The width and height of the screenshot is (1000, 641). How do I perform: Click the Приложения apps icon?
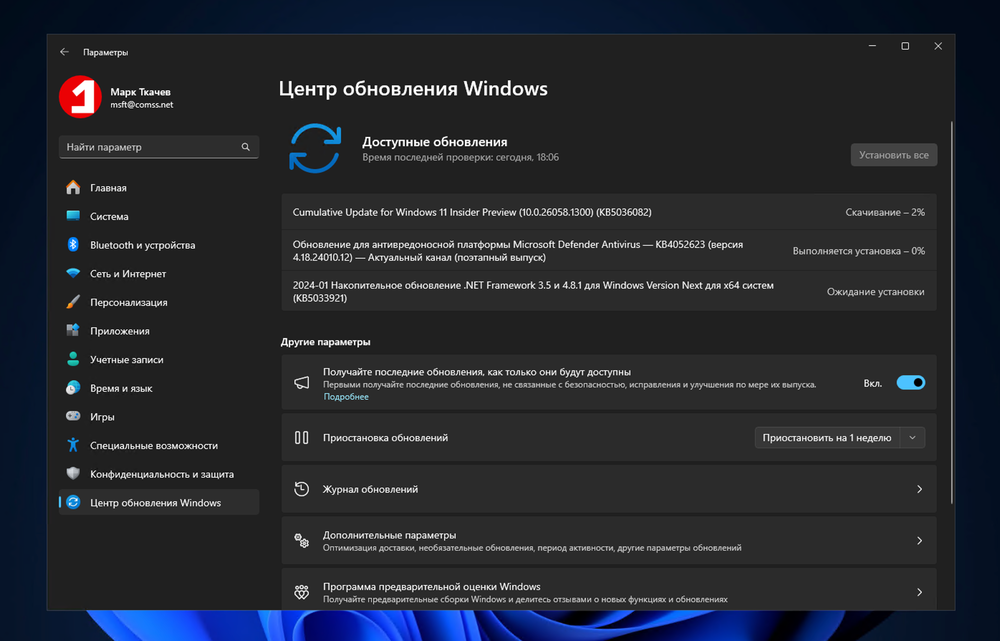[x=73, y=330]
